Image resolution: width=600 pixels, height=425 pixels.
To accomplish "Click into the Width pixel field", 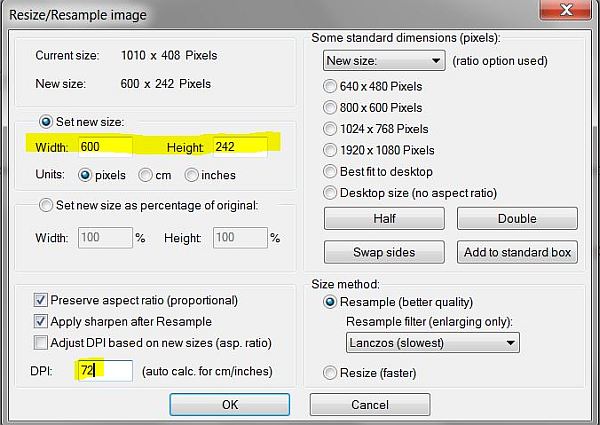I will point(105,147).
